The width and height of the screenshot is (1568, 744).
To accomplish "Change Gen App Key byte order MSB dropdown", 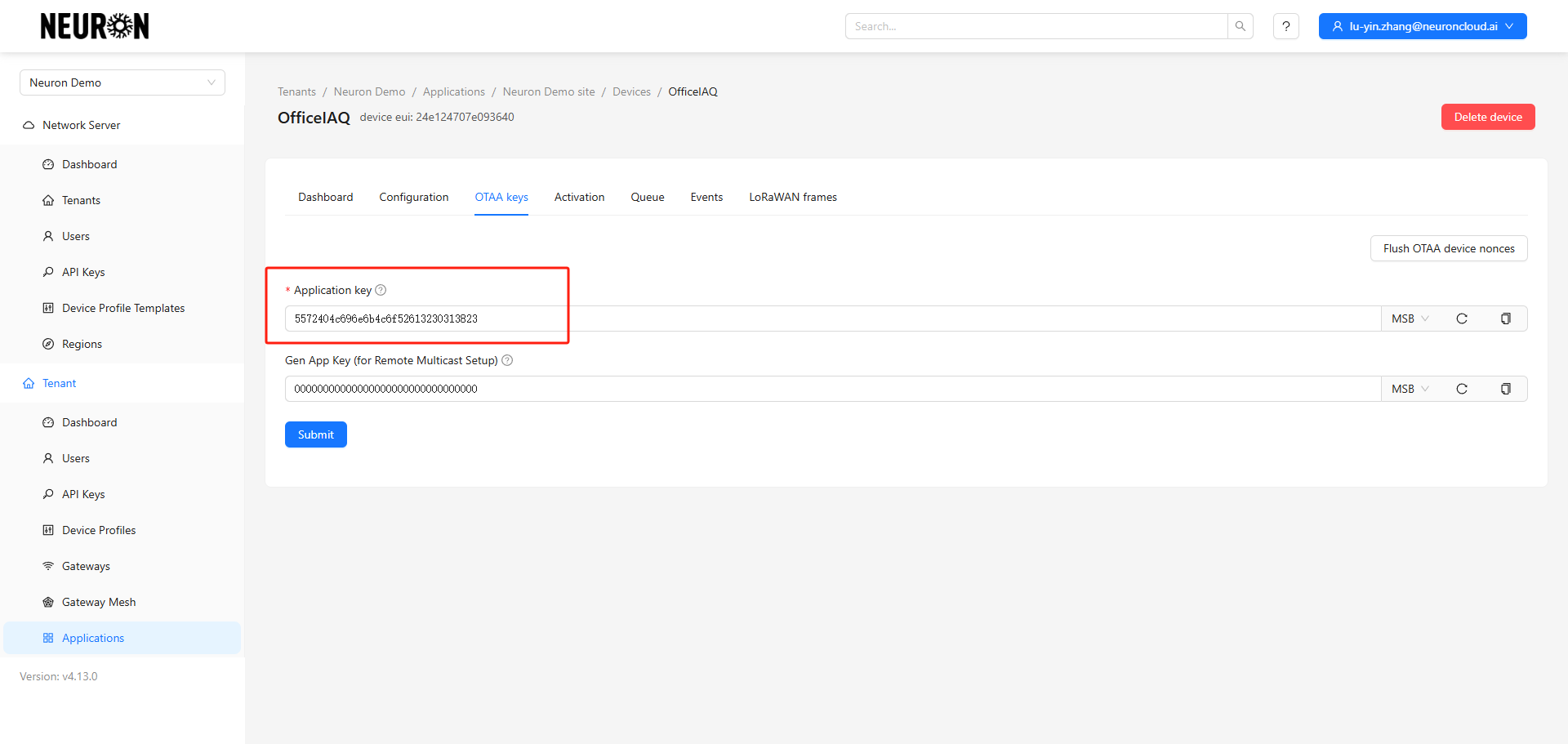I will (x=1410, y=389).
